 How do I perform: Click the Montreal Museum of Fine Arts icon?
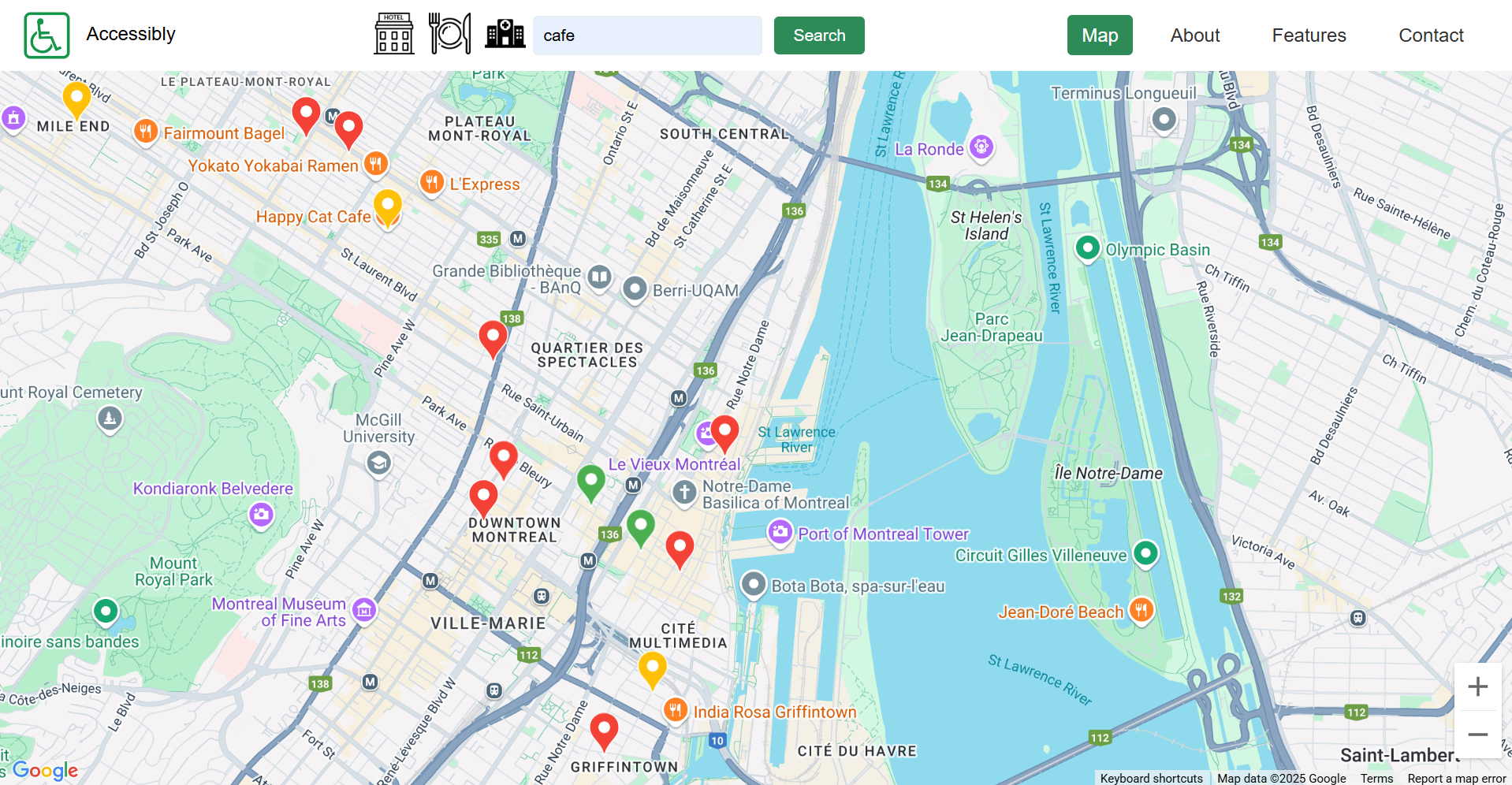coord(364,610)
